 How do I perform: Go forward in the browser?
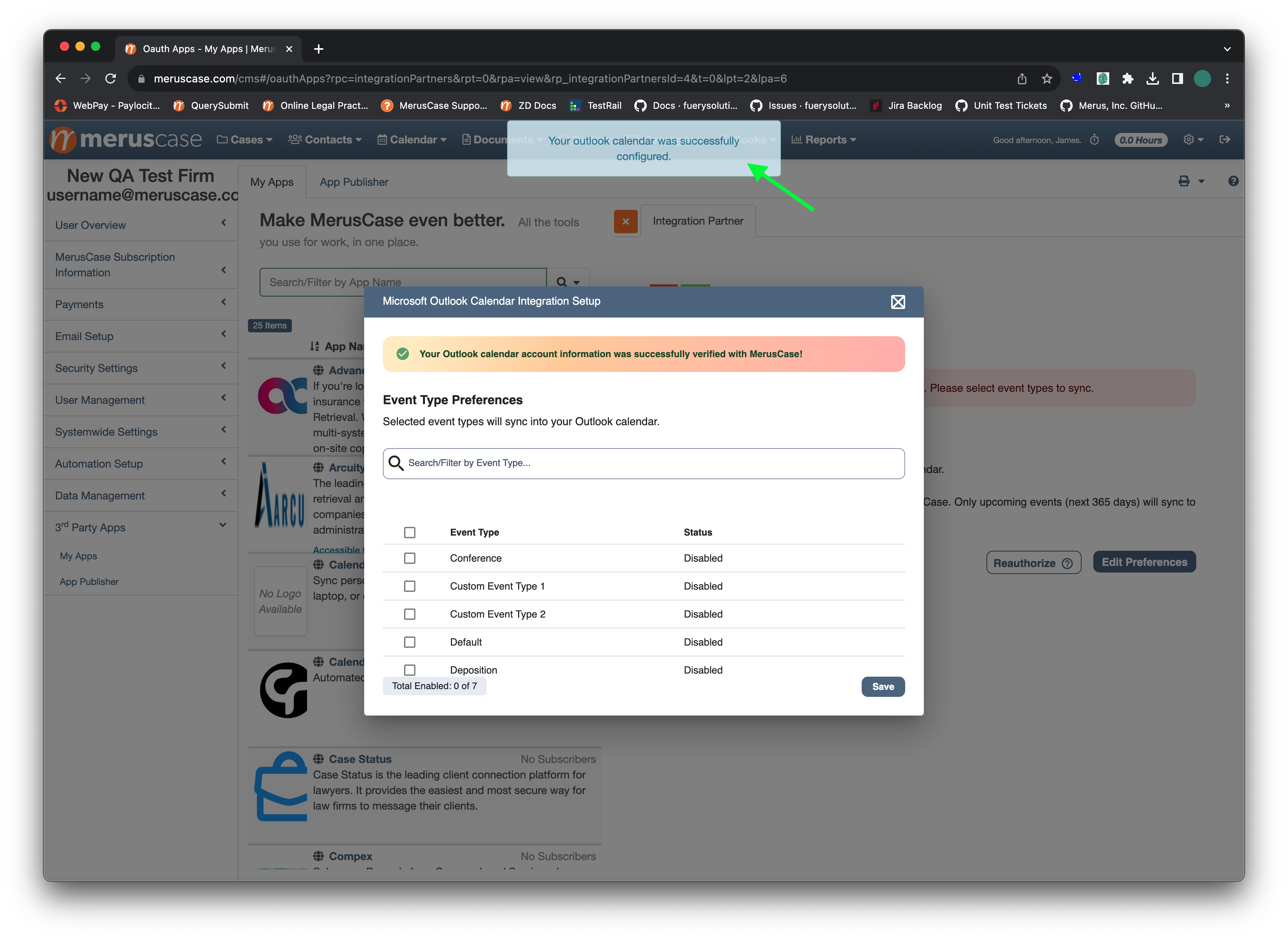click(x=85, y=79)
